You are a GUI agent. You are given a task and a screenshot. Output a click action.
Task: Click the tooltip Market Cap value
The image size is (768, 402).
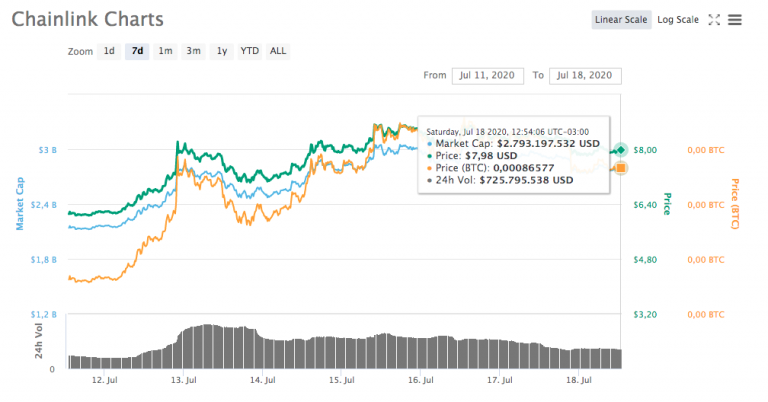(x=548, y=143)
